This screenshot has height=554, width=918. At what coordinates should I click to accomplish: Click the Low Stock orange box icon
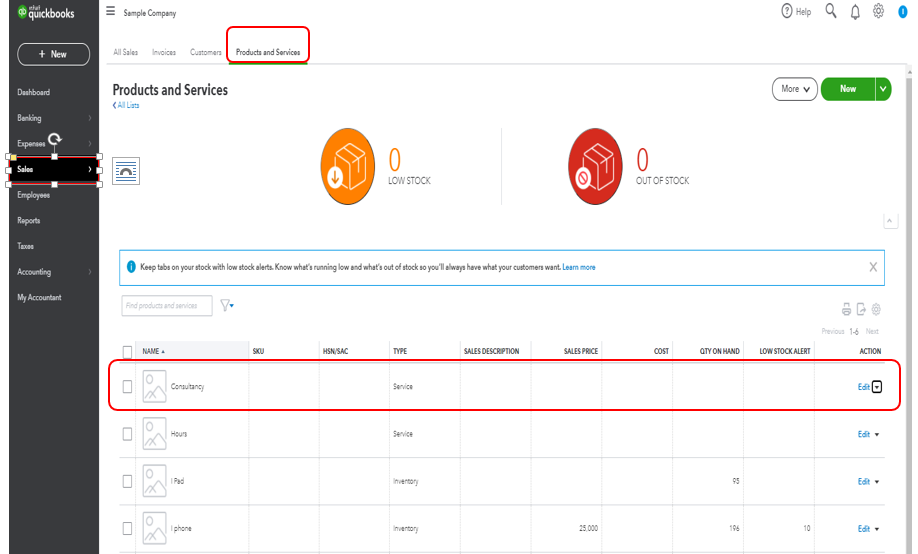(x=348, y=166)
